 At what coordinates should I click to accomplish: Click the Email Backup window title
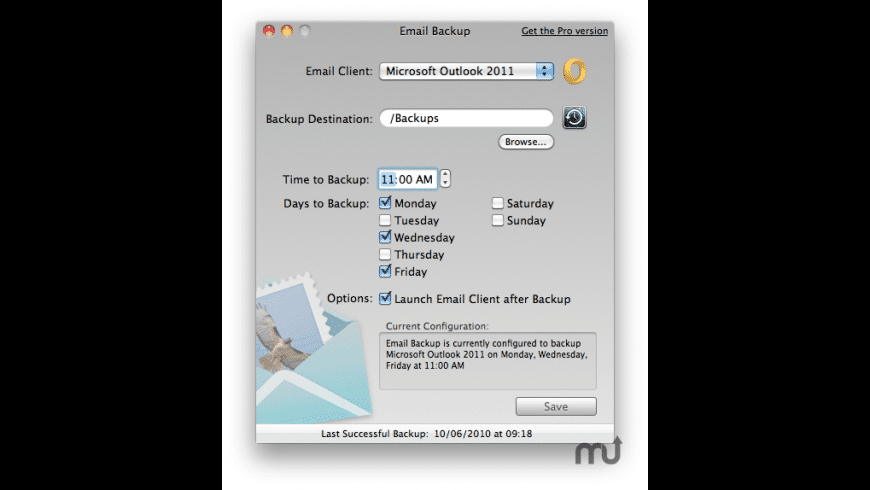click(434, 31)
